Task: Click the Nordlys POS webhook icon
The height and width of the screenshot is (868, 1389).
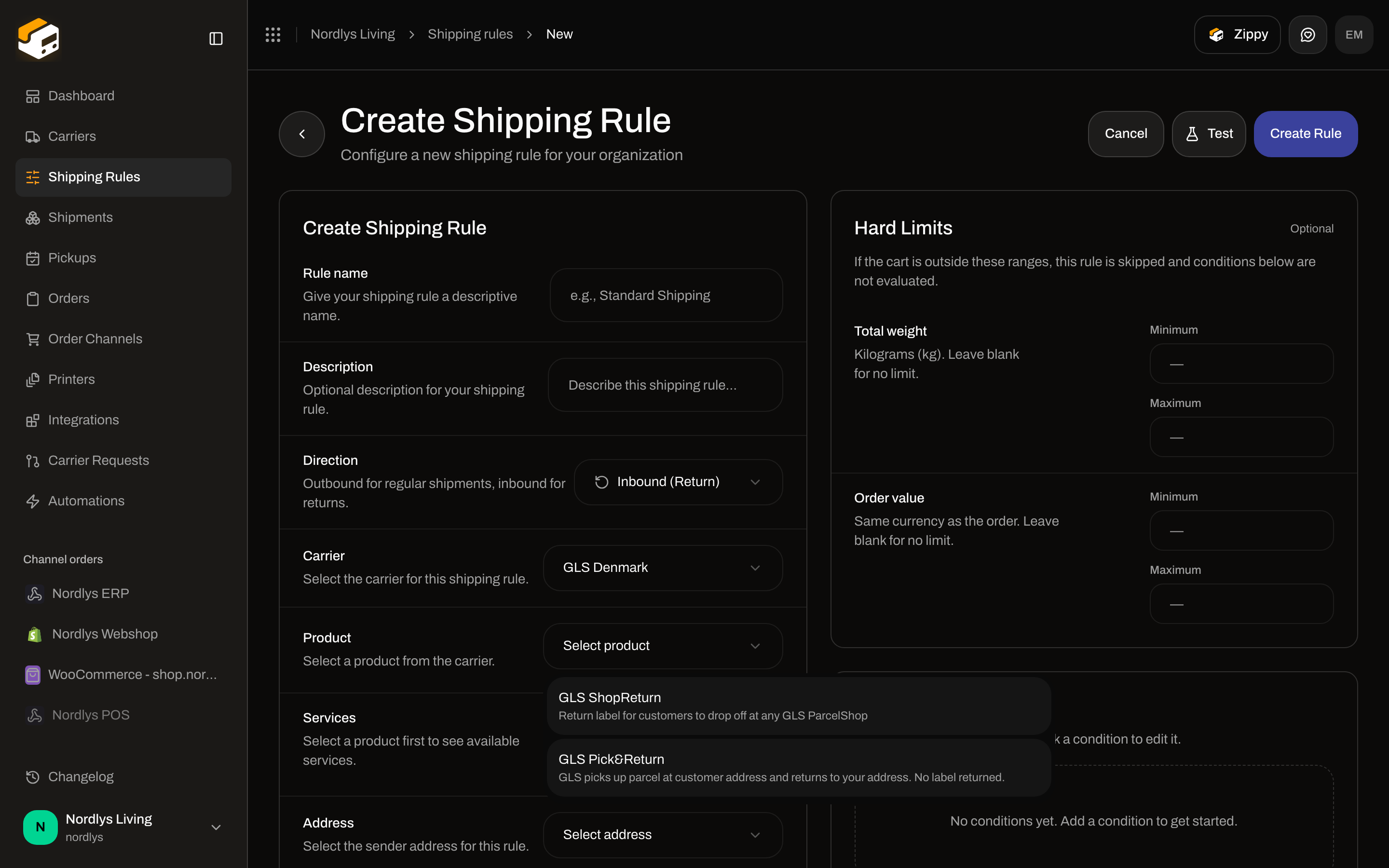Action: point(34,715)
